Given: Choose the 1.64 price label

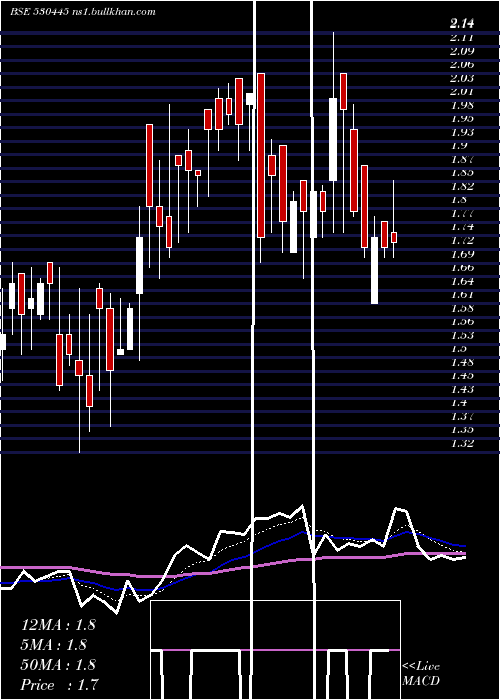Looking at the screenshot, I should pos(462,281).
